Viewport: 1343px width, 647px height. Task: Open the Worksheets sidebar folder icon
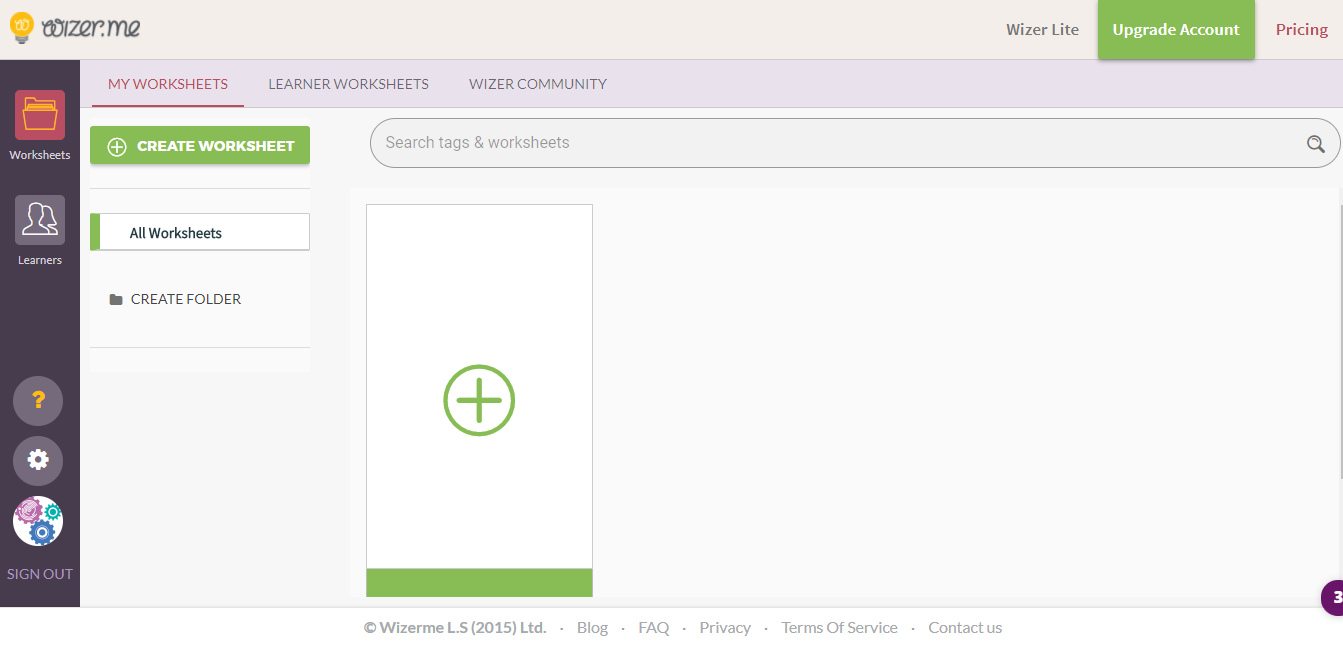40,115
